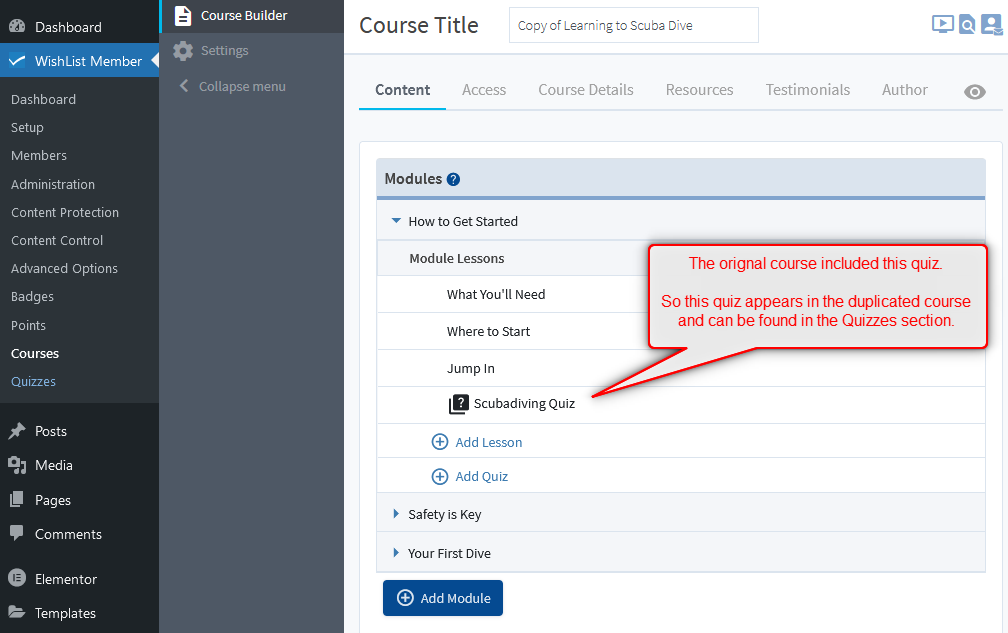Image resolution: width=1008 pixels, height=633 pixels.
Task: Expand the Safety is Key module
Action: click(396, 514)
